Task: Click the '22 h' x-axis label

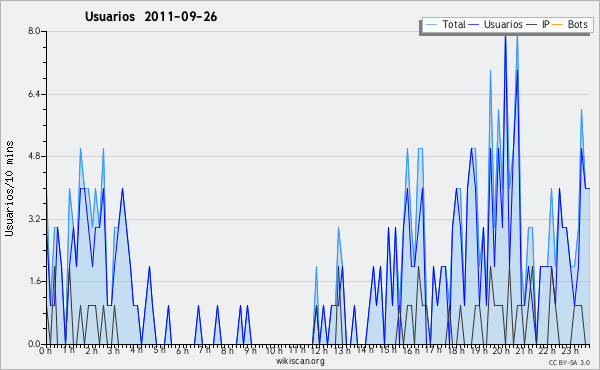Action: [546, 351]
